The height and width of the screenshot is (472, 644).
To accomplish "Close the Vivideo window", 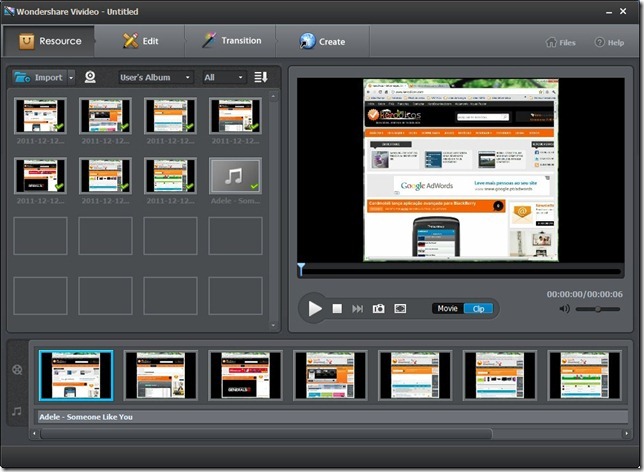I will 623,11.
